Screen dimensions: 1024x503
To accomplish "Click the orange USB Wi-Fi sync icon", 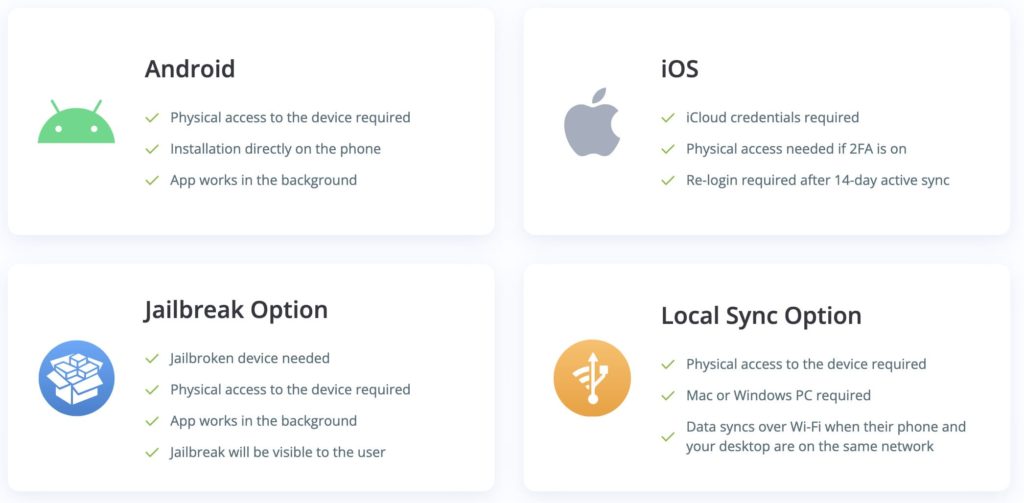I will tap(592, 378).
